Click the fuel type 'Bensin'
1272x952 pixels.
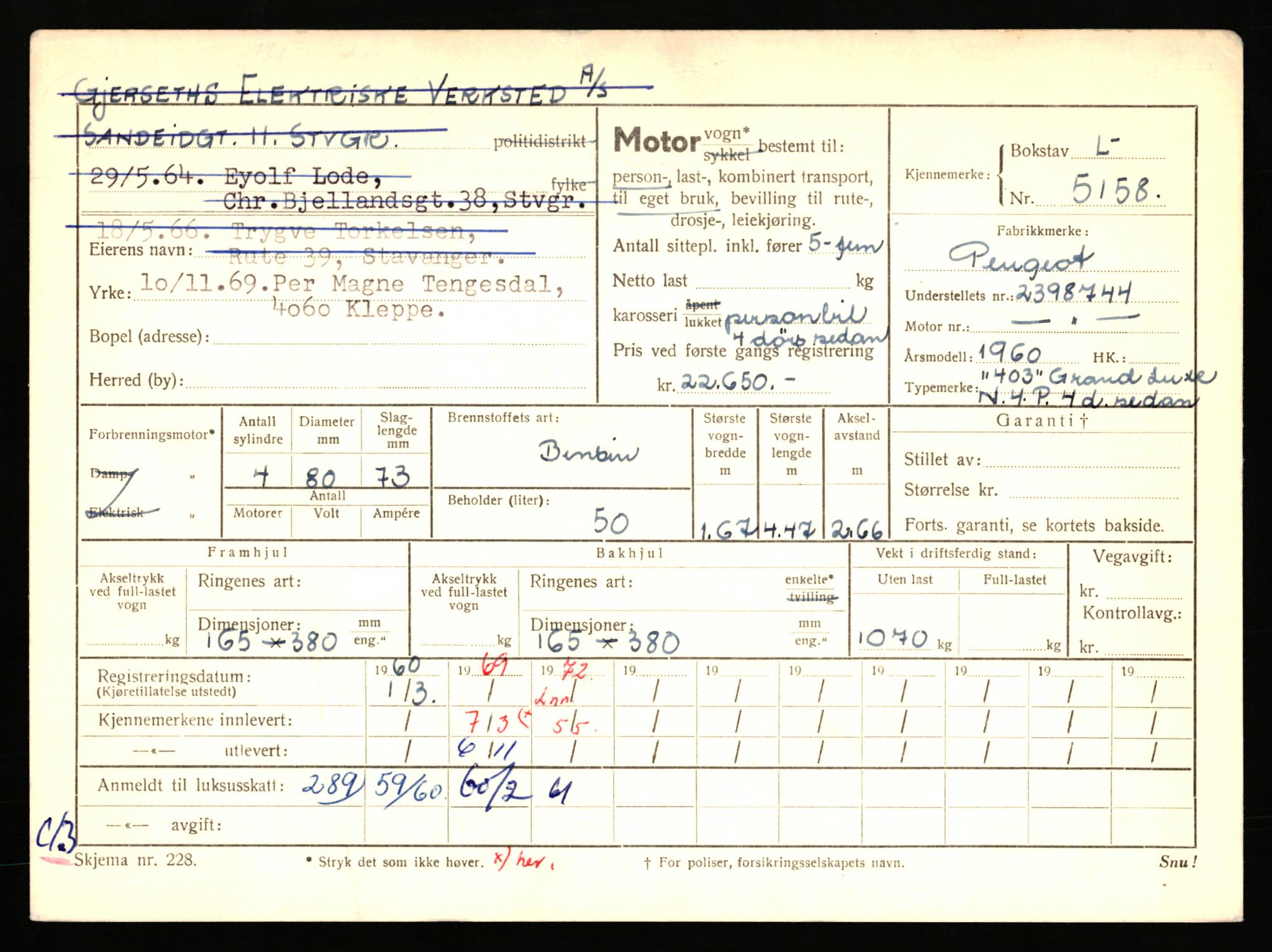point(588,453)
